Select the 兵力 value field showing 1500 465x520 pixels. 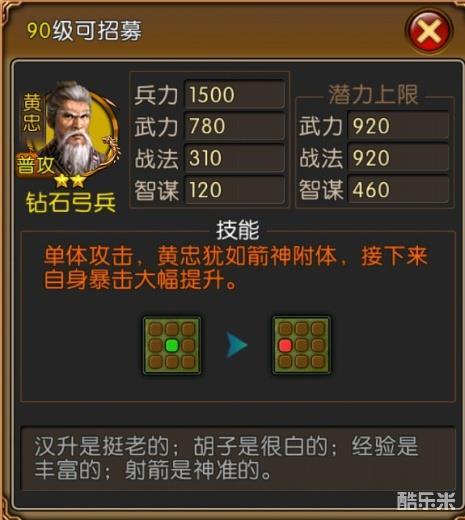tap(235, 94)
